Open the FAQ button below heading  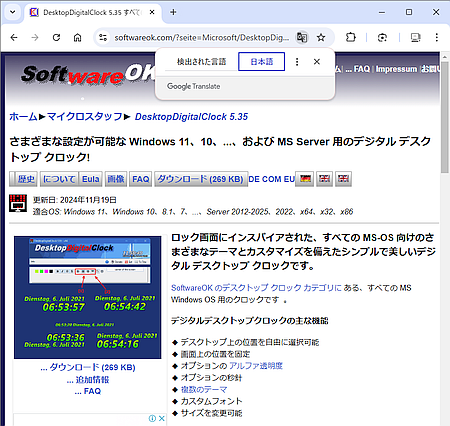pyautogui.click(x=141, y=179)
